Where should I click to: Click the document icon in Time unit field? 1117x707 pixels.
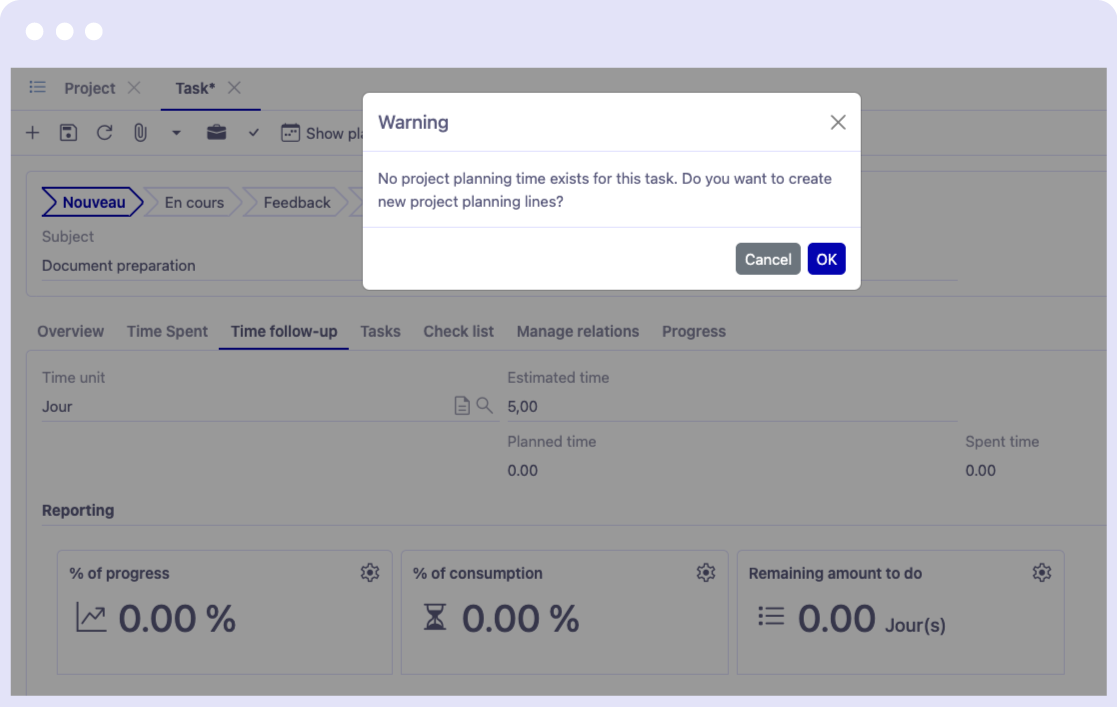(x=462, y=406)
